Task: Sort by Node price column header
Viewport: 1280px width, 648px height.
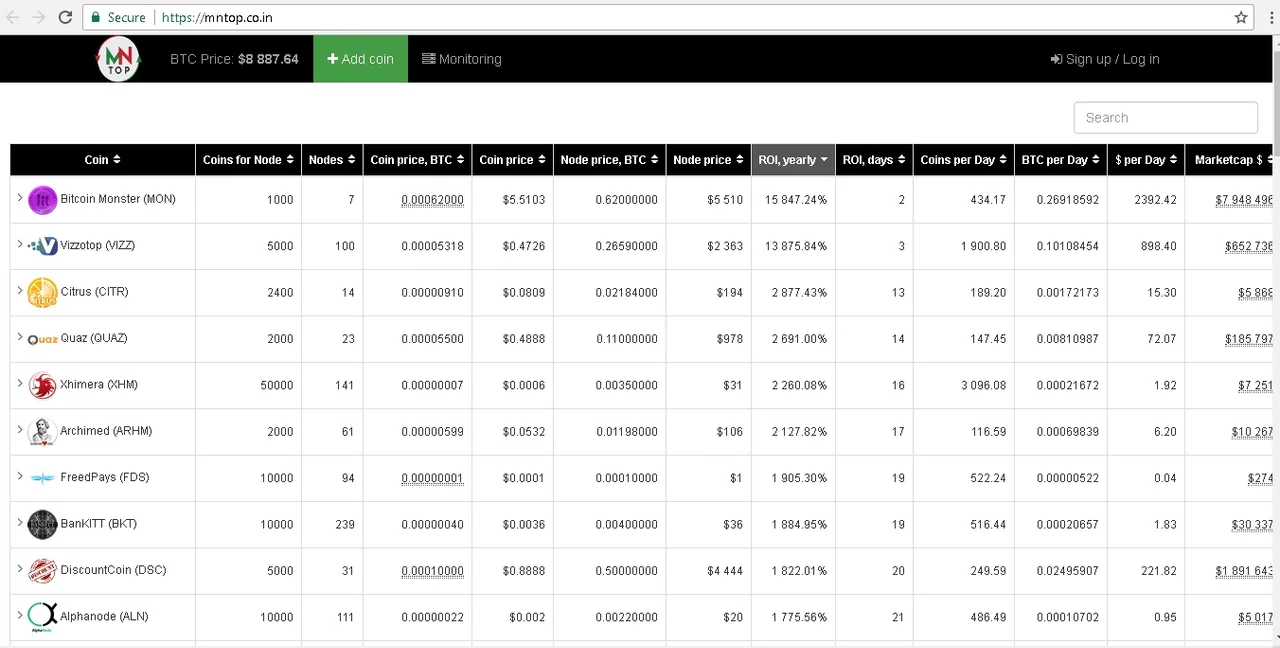Action: (709, 160)
